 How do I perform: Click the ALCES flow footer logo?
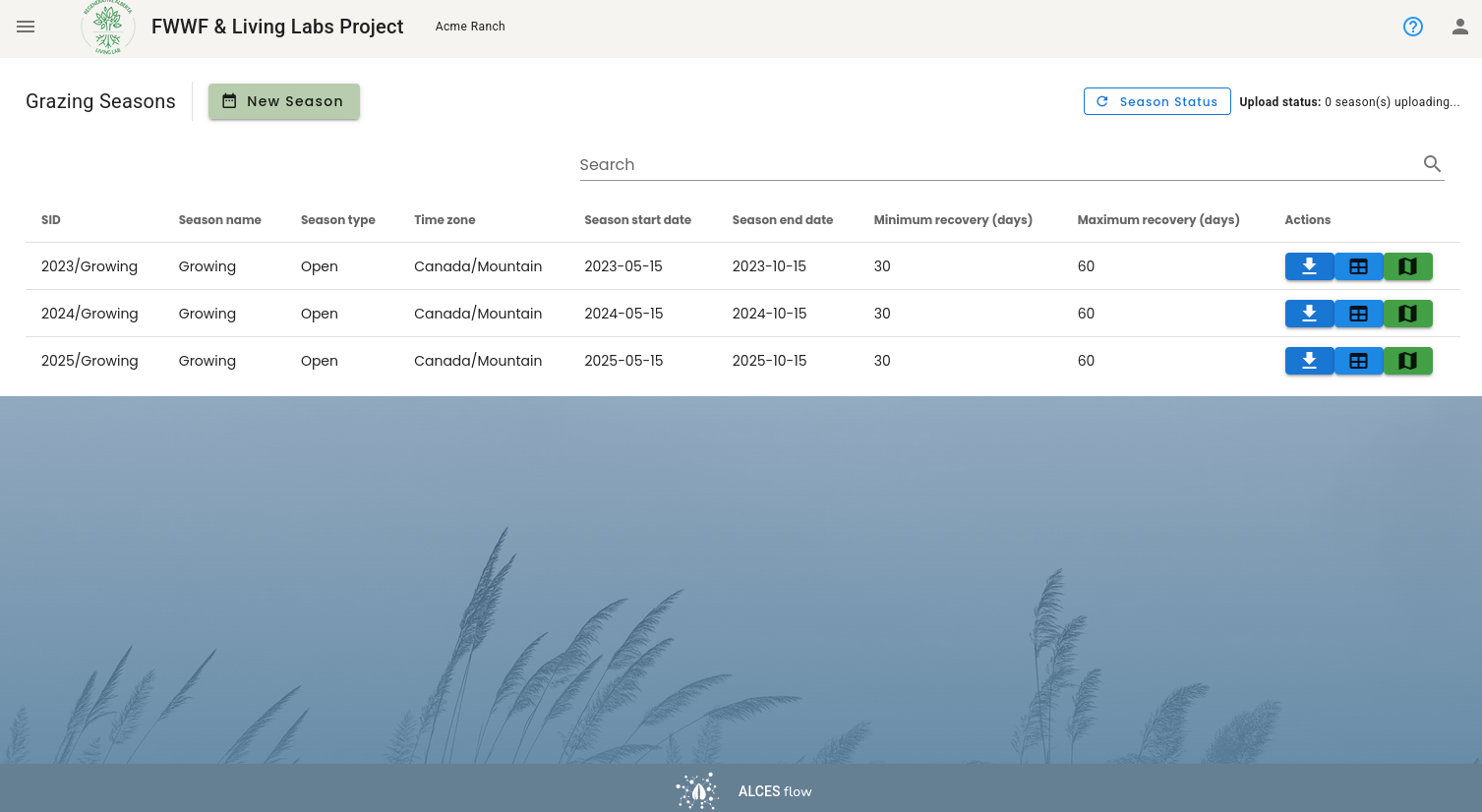pyautogui.click(x=743, y=791)
